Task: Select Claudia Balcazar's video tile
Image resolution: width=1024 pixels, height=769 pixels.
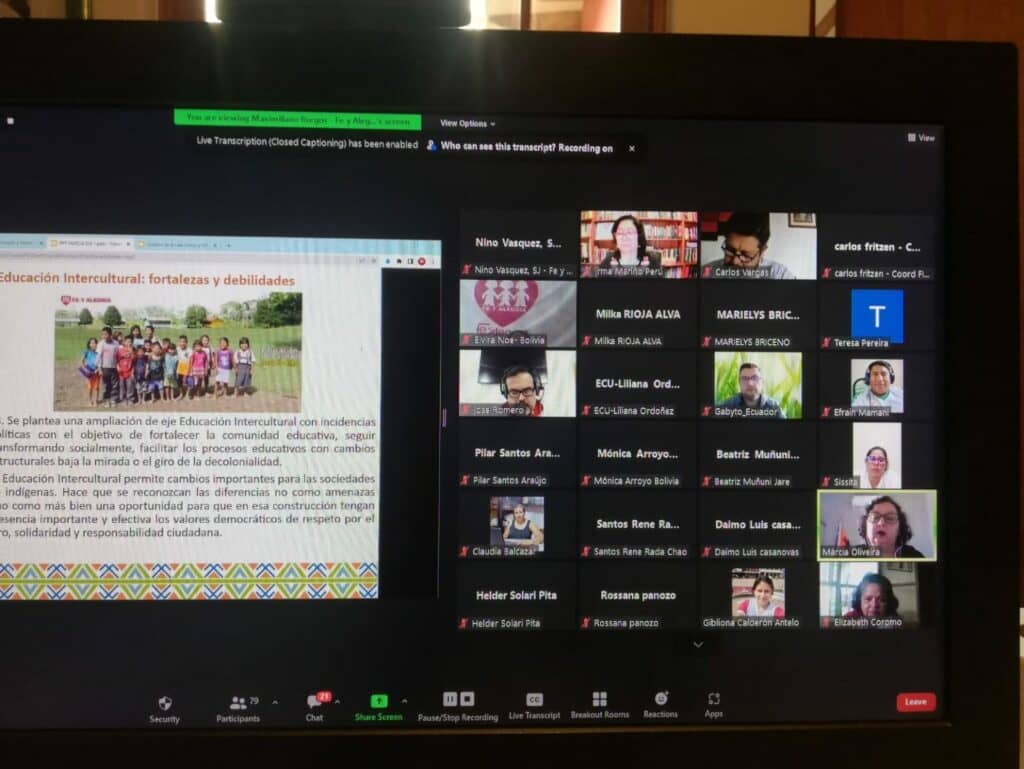Action: 517,526
